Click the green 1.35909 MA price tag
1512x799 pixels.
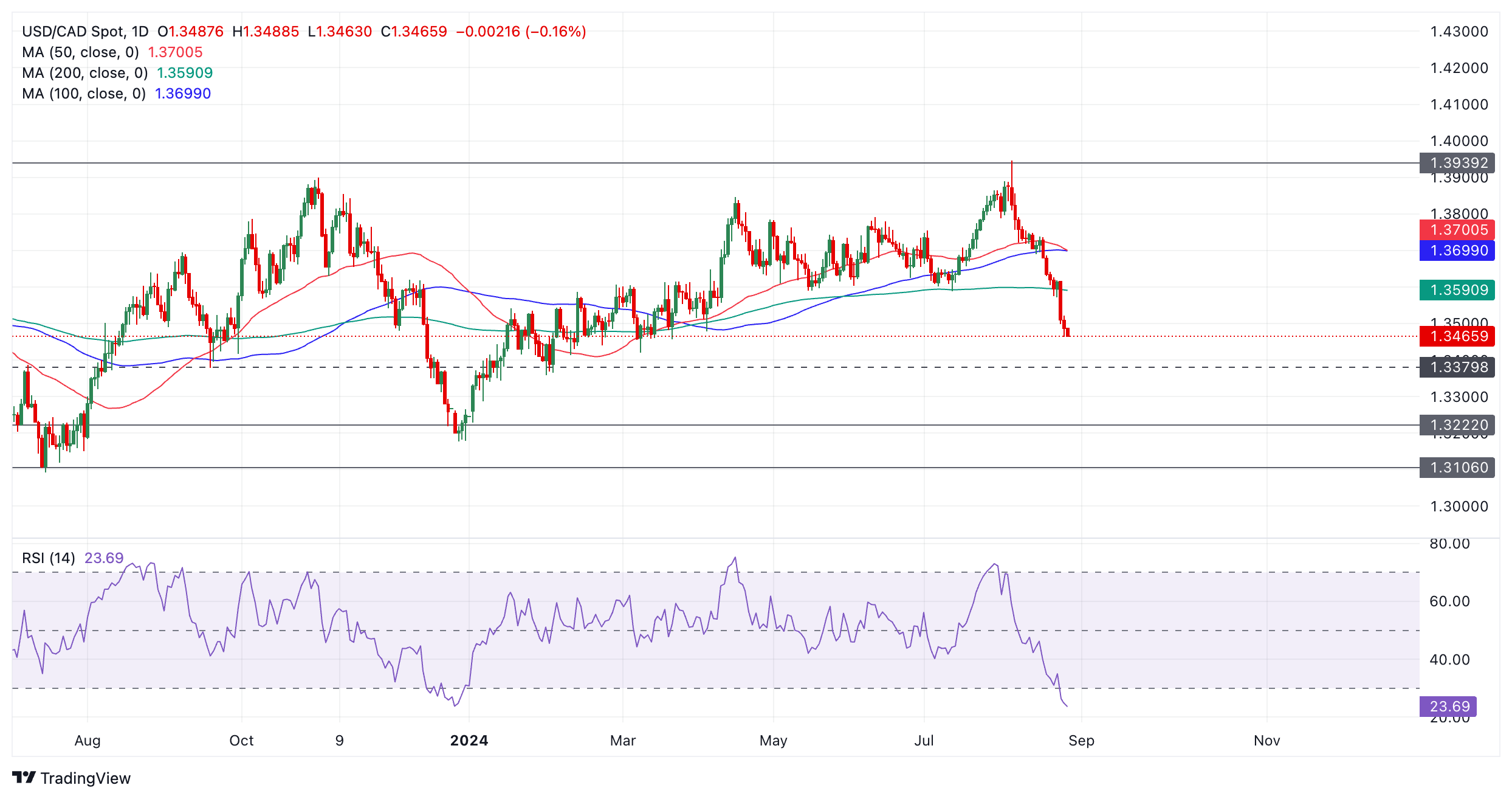coord(1457,290)
